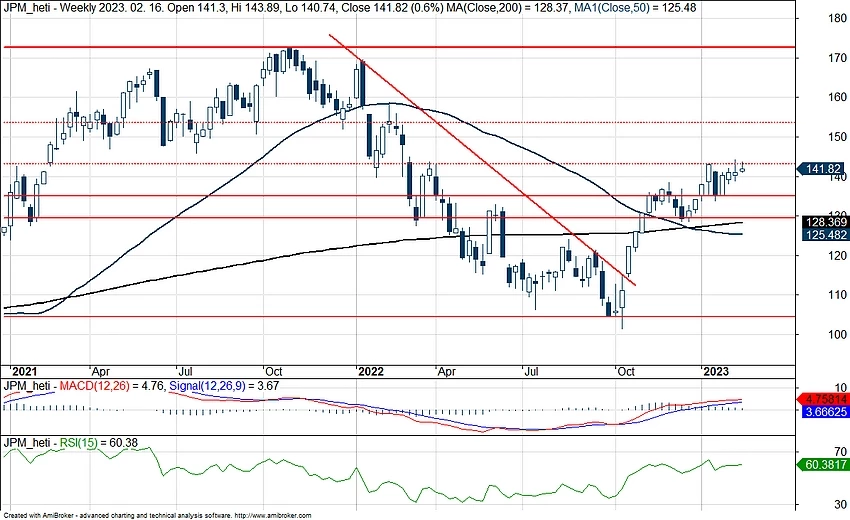Click the first Apr label after 2021
The image size is (850, 520).
click(x=101, y=372)
